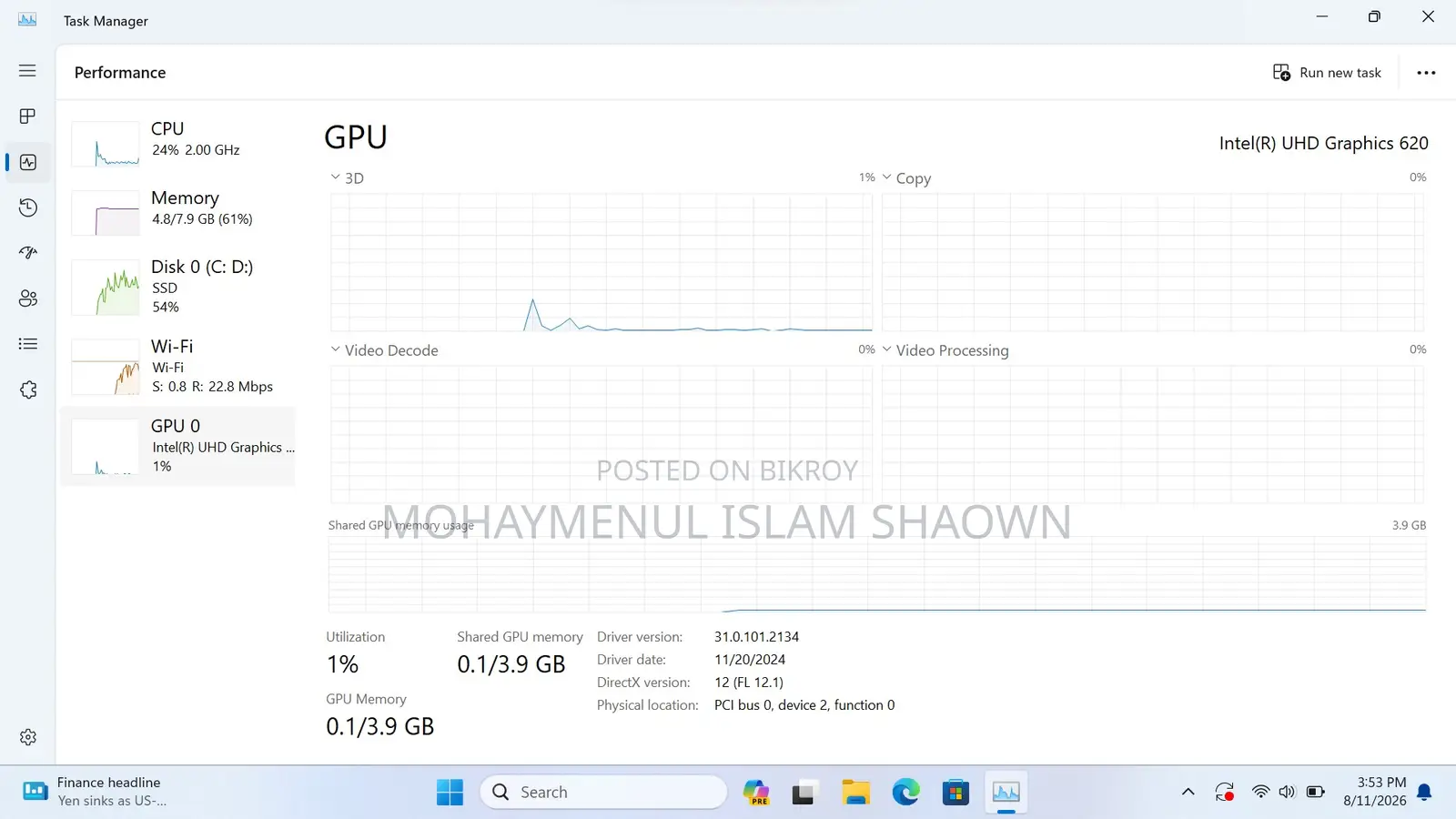Go to the Processes page icon
This screenshot has width=1456, height=819.
pos(27,116)
